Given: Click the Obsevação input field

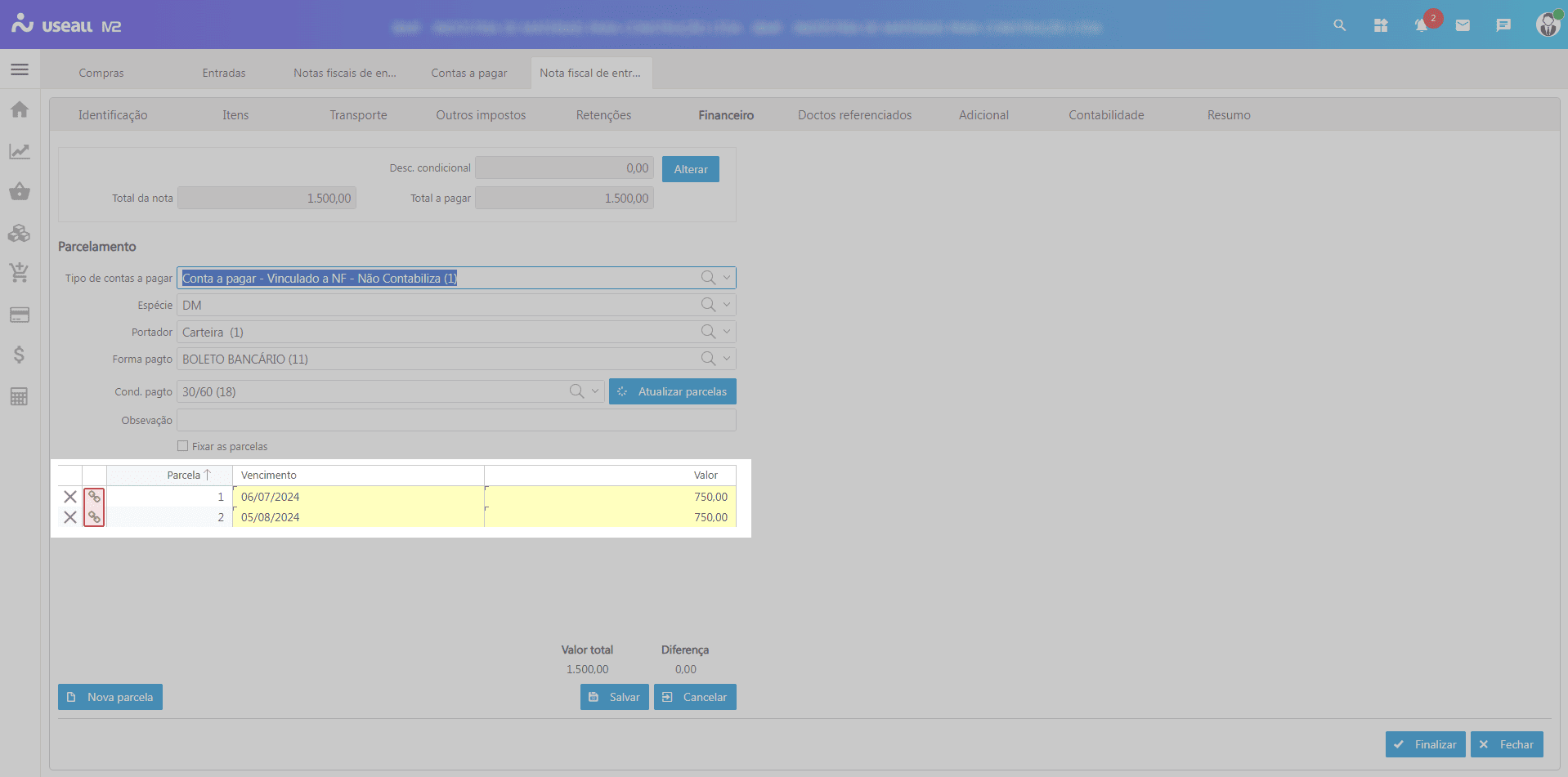Looking at the screenshot, I should tap(456, 420).
